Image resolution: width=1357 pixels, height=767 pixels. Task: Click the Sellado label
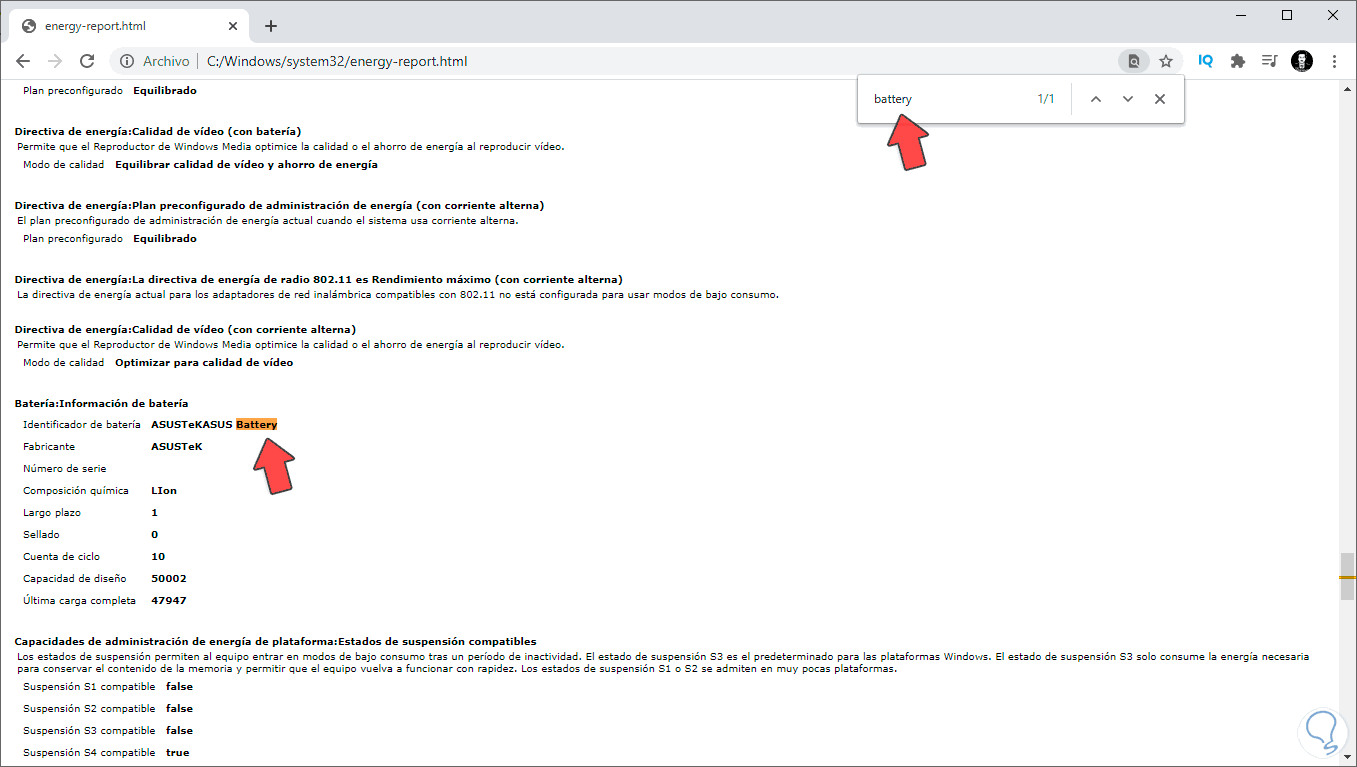point(43,535)
